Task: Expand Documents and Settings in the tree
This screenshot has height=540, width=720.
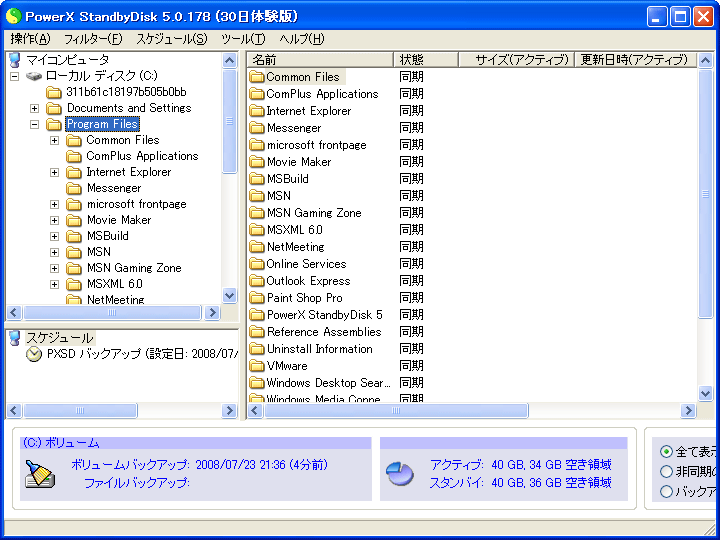Action: point(34,108)
